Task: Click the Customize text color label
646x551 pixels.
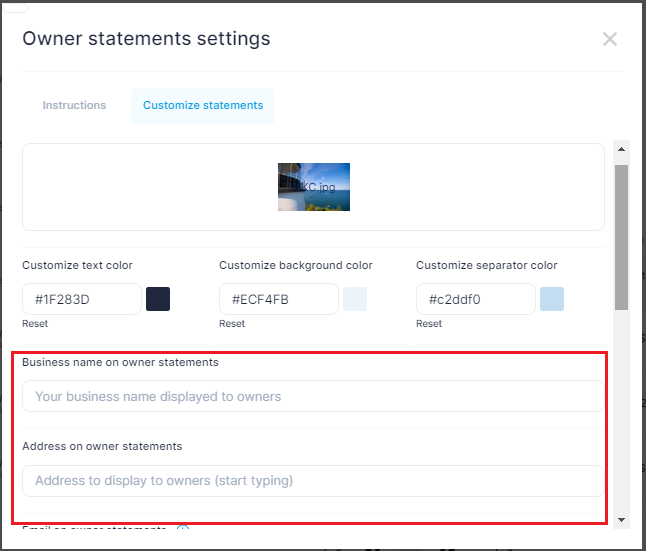Action: coord(77,265)
